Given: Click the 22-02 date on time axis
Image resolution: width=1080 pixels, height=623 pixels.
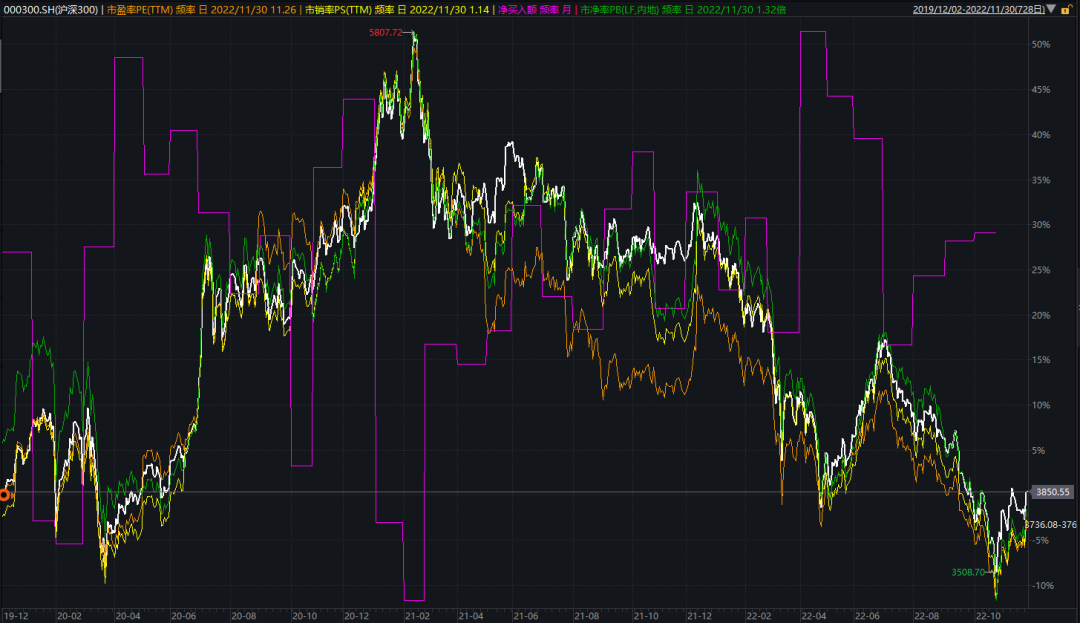Looking at the screenshot, I should tap(758, 616).
